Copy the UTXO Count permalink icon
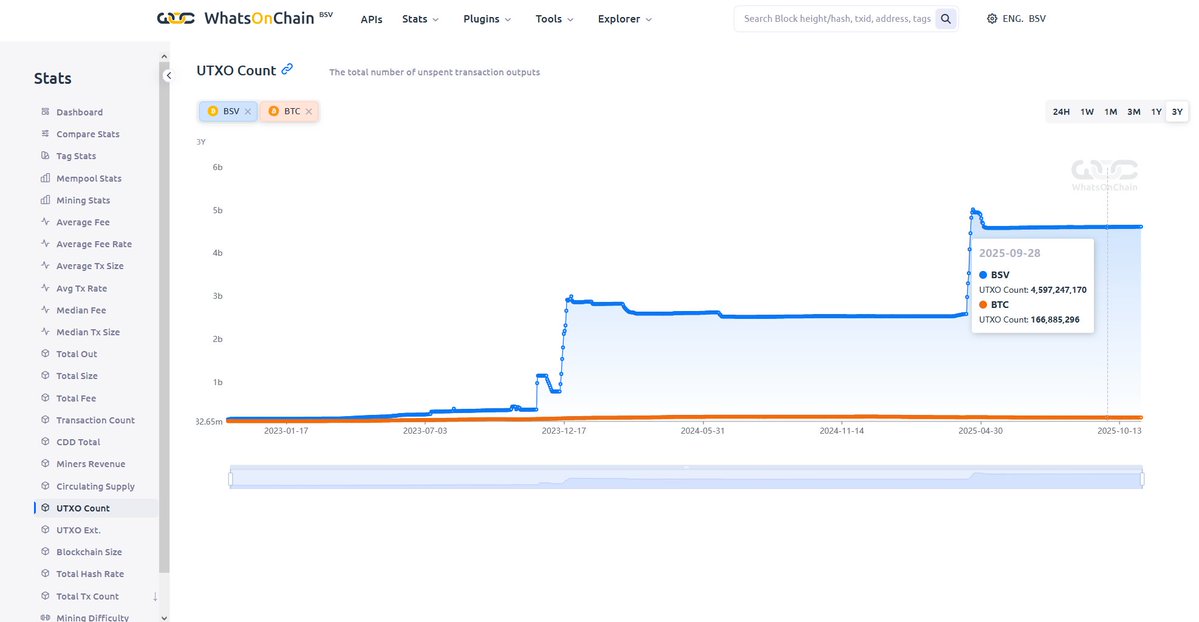 click(x=287, y=69)
